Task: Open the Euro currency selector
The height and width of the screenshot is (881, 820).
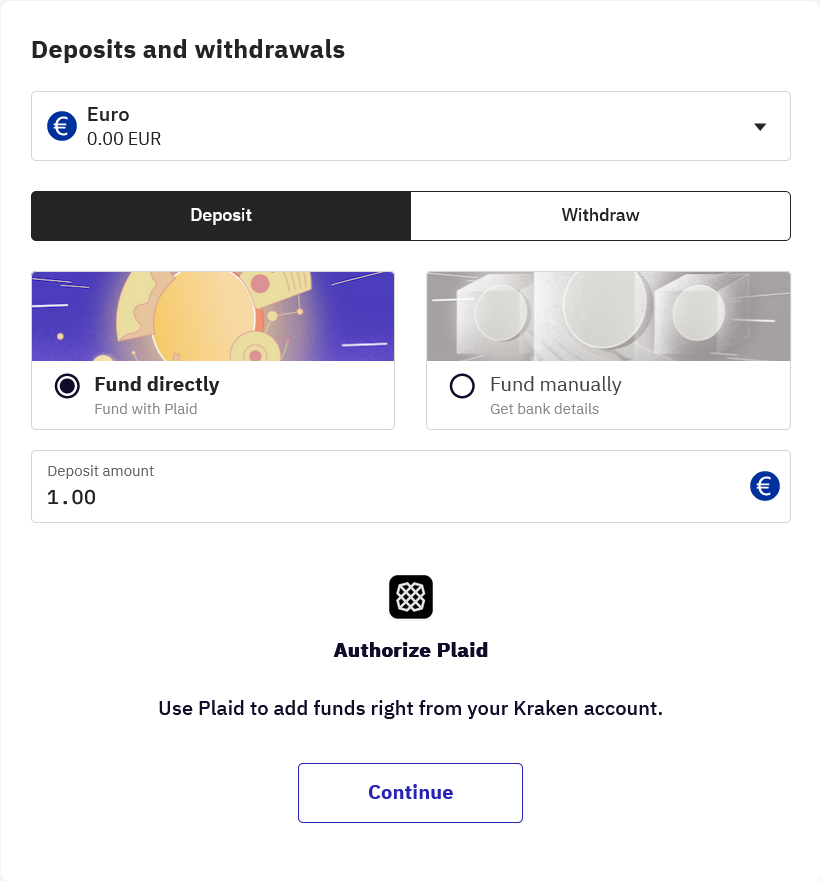Action: point(411,126)
